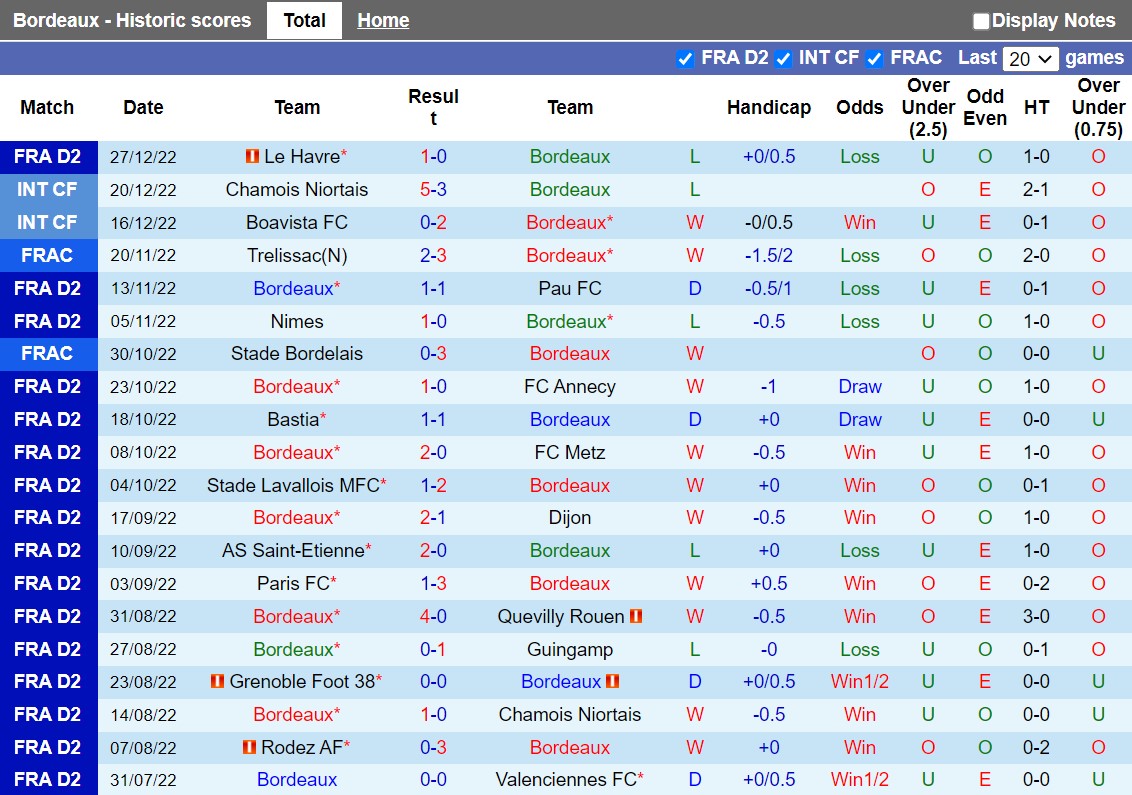Open Le Havre team link

[302, 157]
